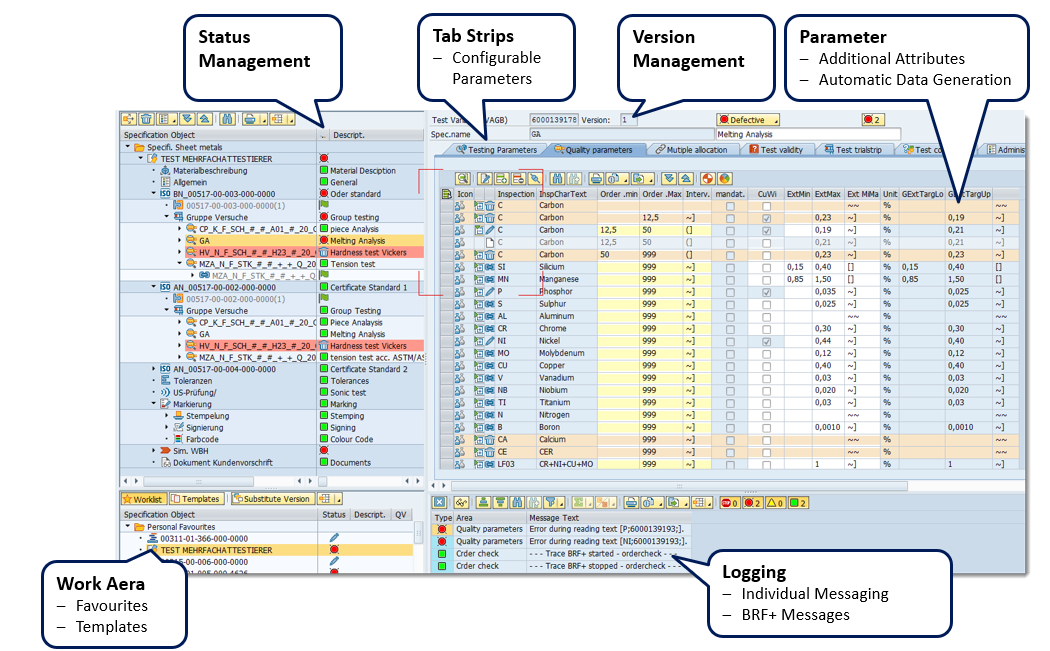Screen dimensions: 1050x651
Task: Click the Version input field
Action: point(627,120)
